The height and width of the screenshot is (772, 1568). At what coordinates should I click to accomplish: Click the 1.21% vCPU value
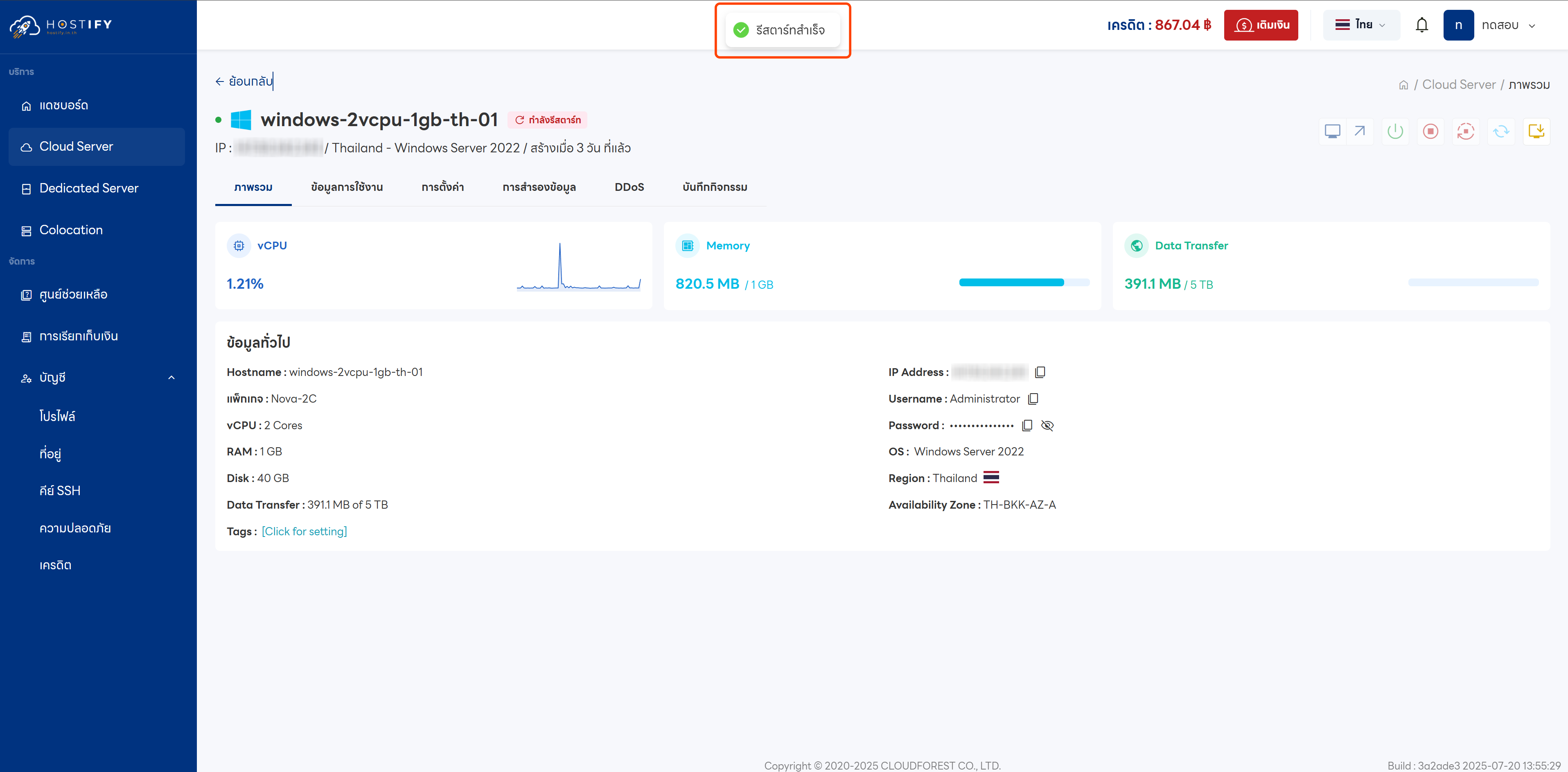(245, 284)
